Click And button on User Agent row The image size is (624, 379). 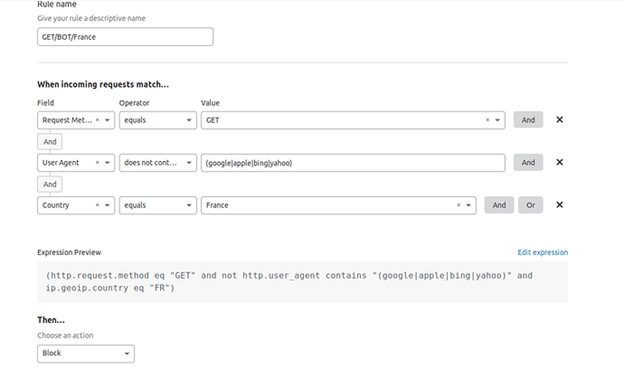(x=528, y=162)
